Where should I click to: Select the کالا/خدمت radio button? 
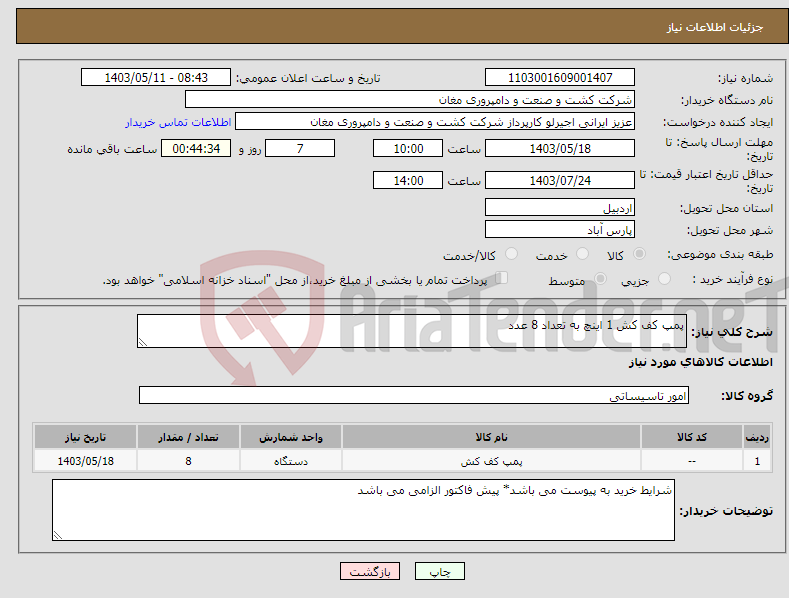pyautogui.click(x=511, y=254)
